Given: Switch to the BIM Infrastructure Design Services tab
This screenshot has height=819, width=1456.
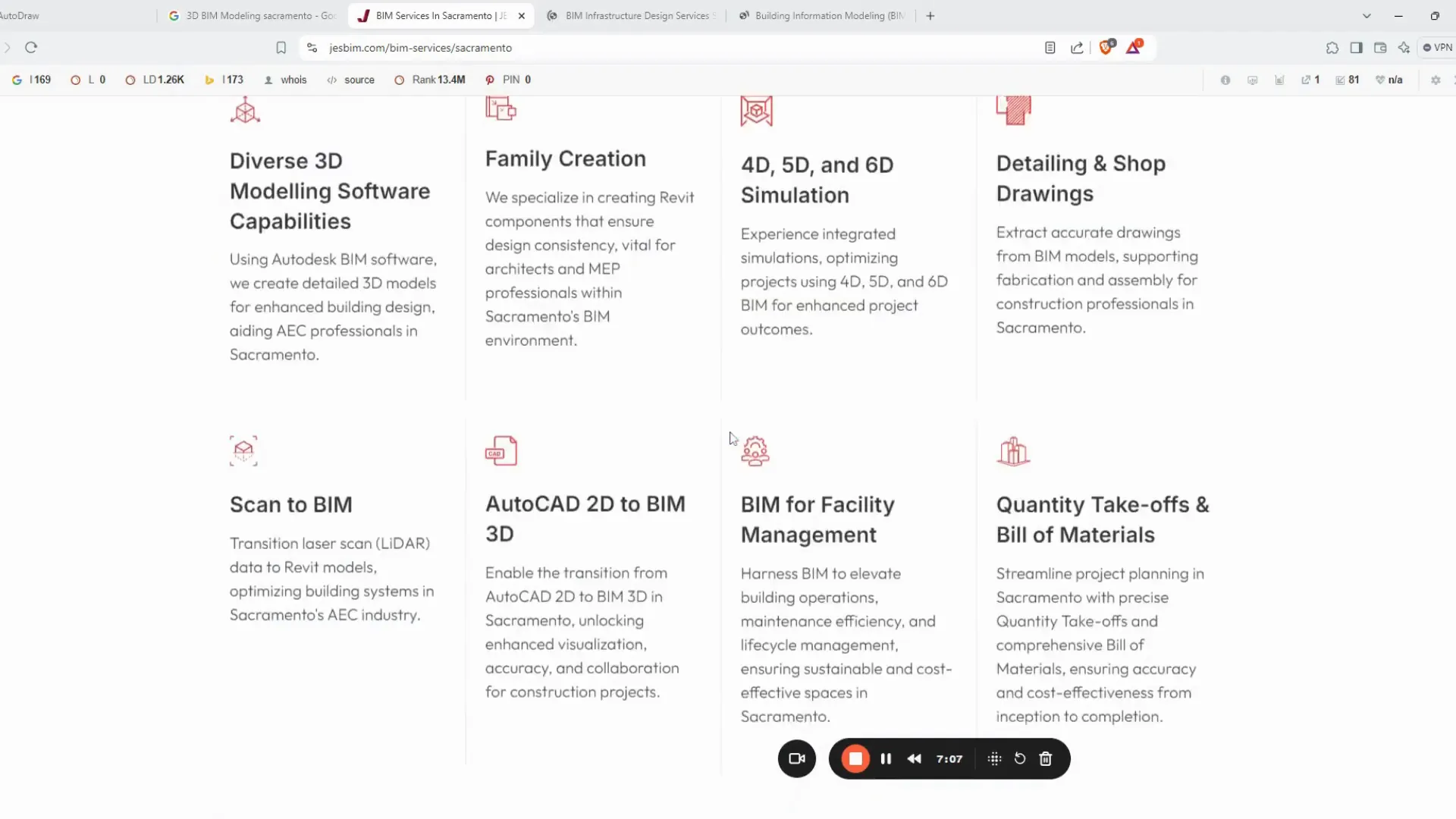Looking at the screenshot, I should click(630, 16).
